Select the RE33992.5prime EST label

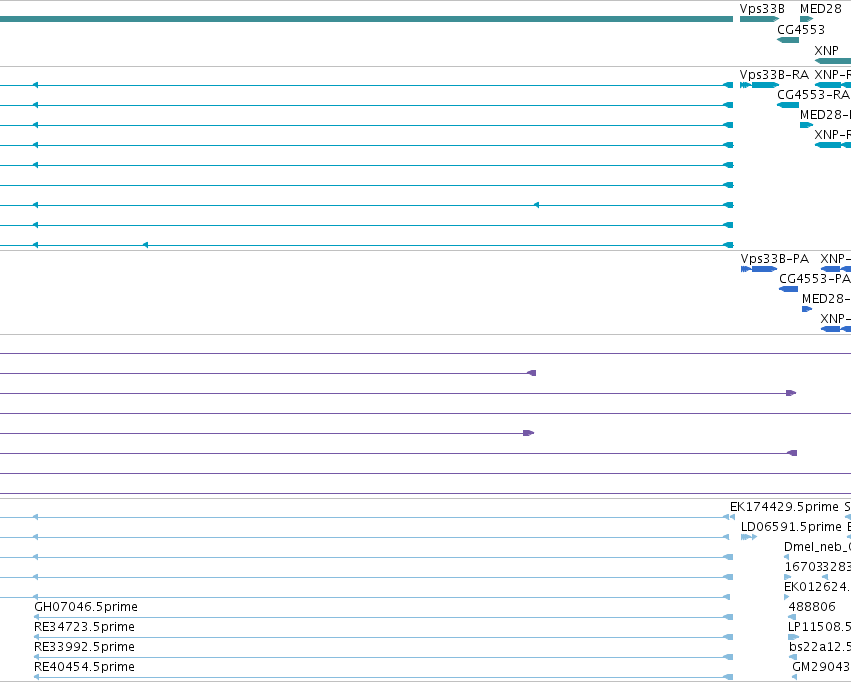[x=84, y=646]
